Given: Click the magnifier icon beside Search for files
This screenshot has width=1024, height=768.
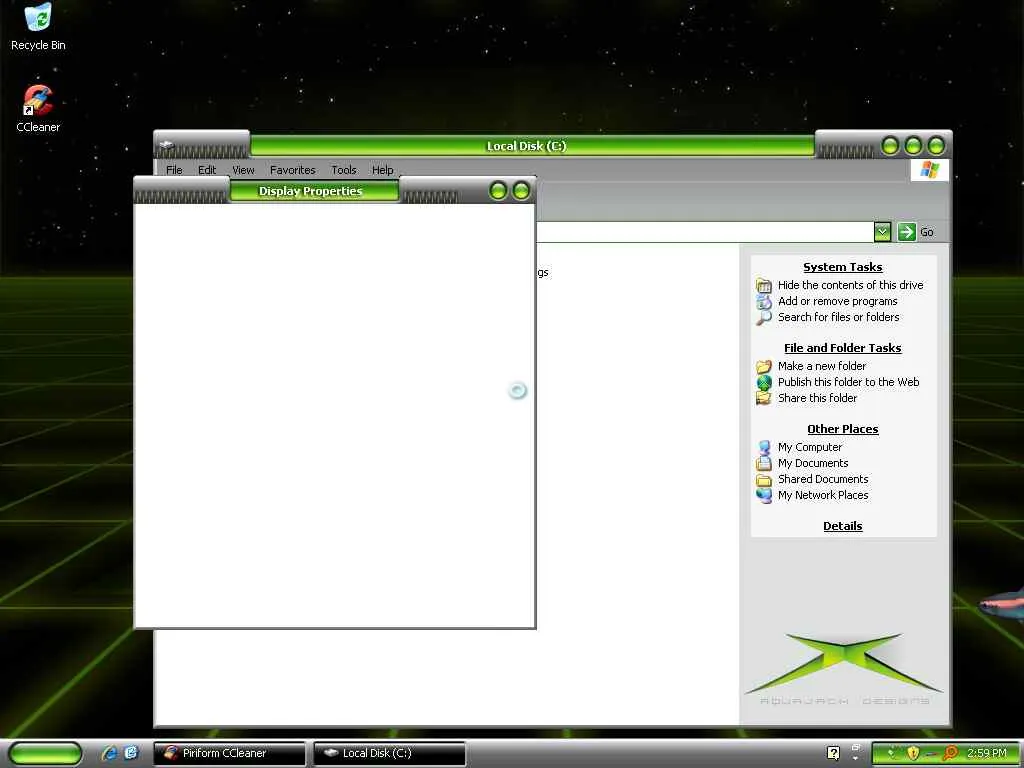Looking at the screenshot, I should click(x=763, y=317).
